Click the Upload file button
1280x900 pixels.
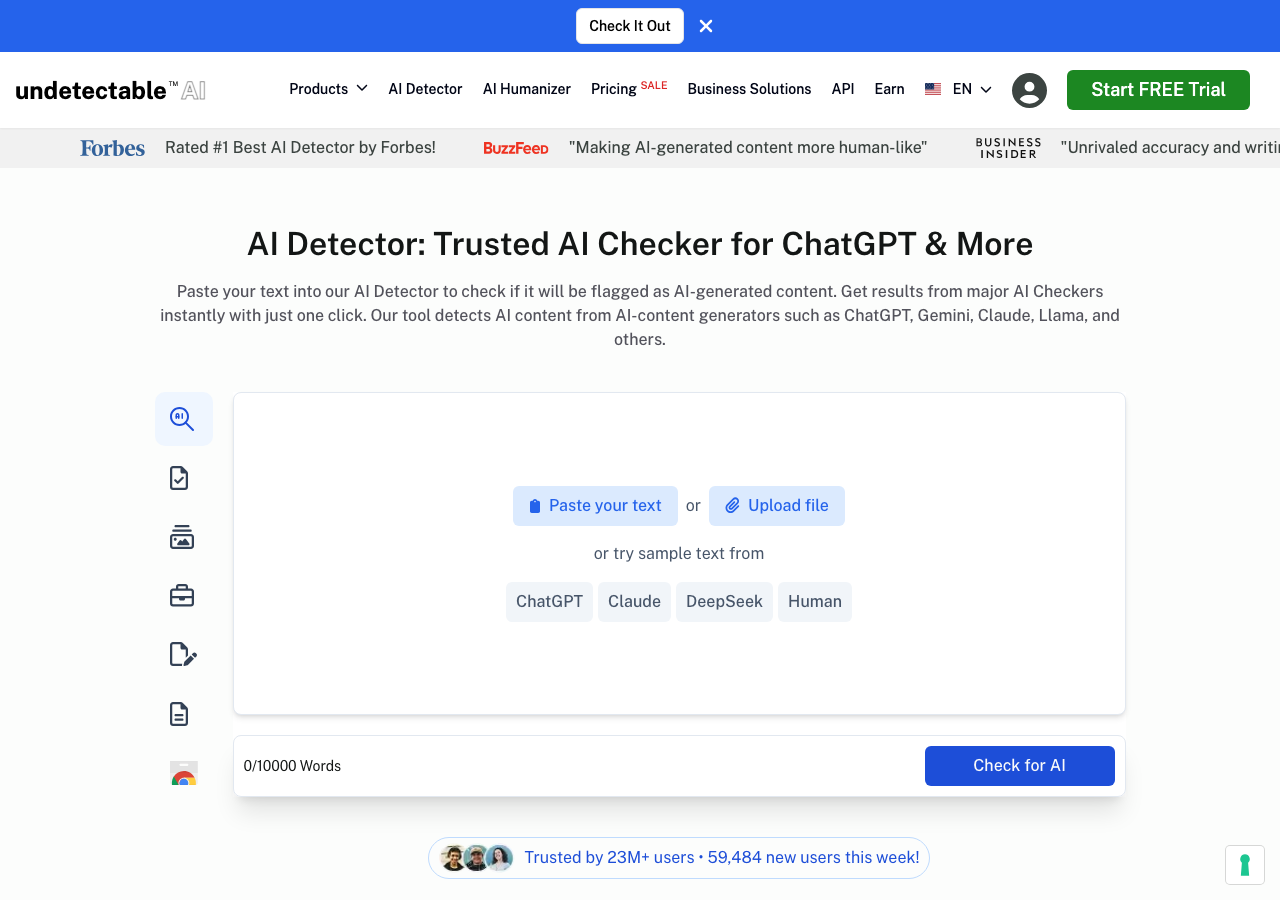777,506
